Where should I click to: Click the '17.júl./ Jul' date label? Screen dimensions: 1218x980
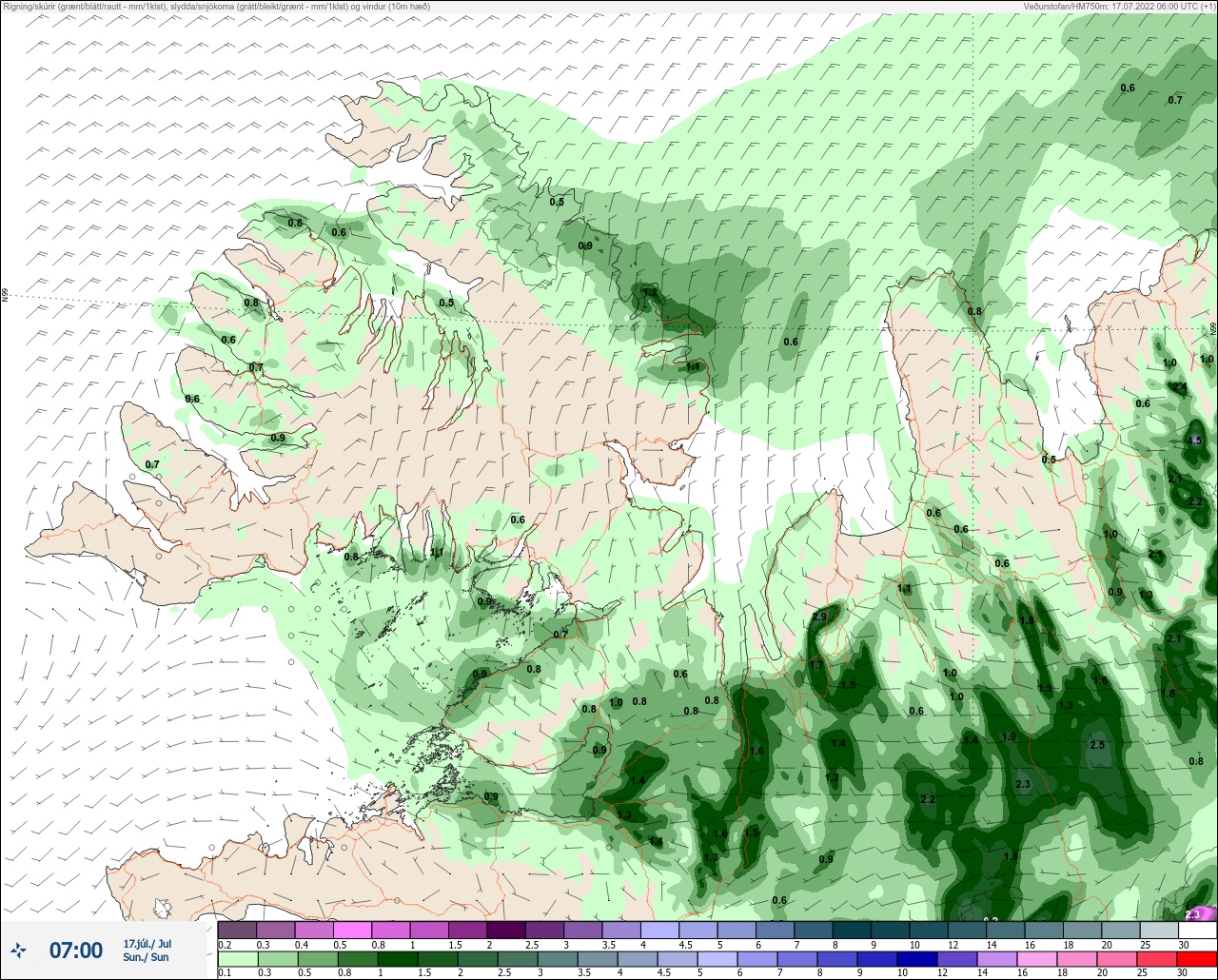147,943
